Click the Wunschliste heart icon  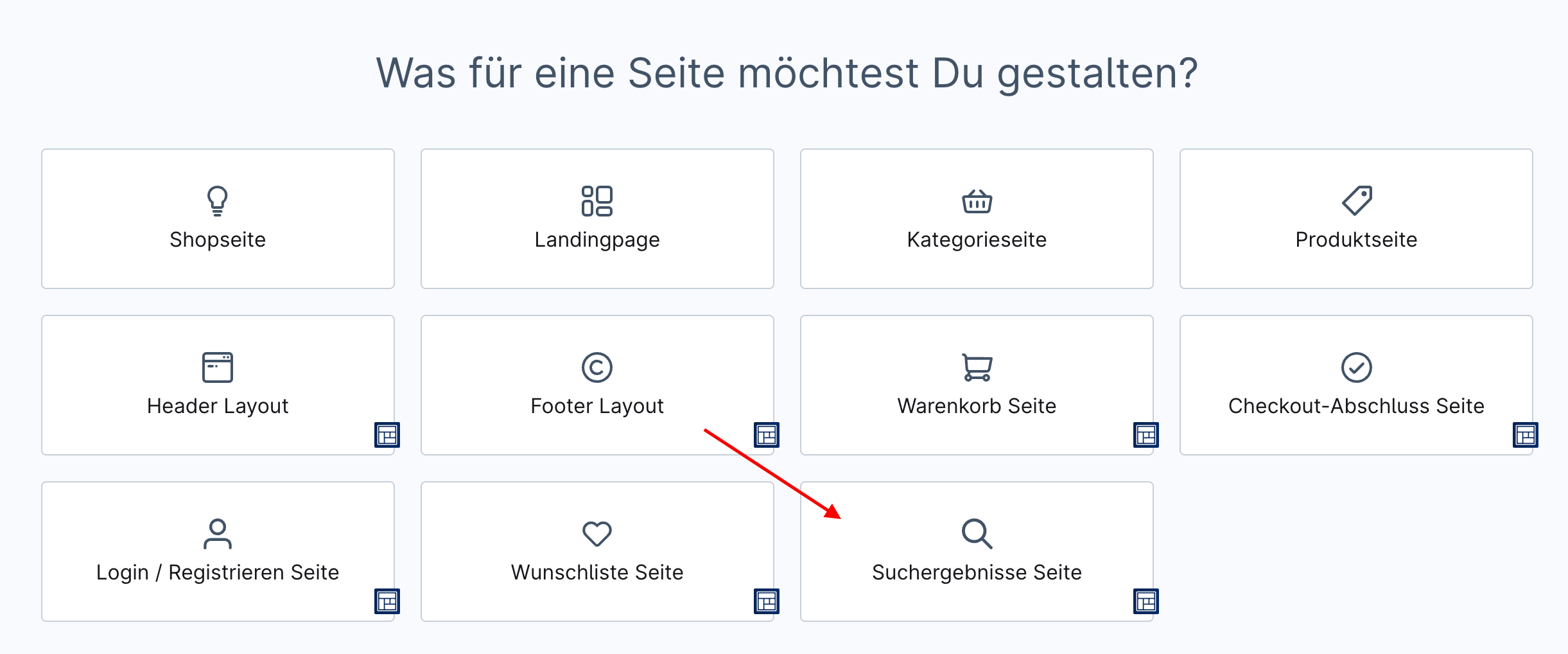[x=597, y=534]
